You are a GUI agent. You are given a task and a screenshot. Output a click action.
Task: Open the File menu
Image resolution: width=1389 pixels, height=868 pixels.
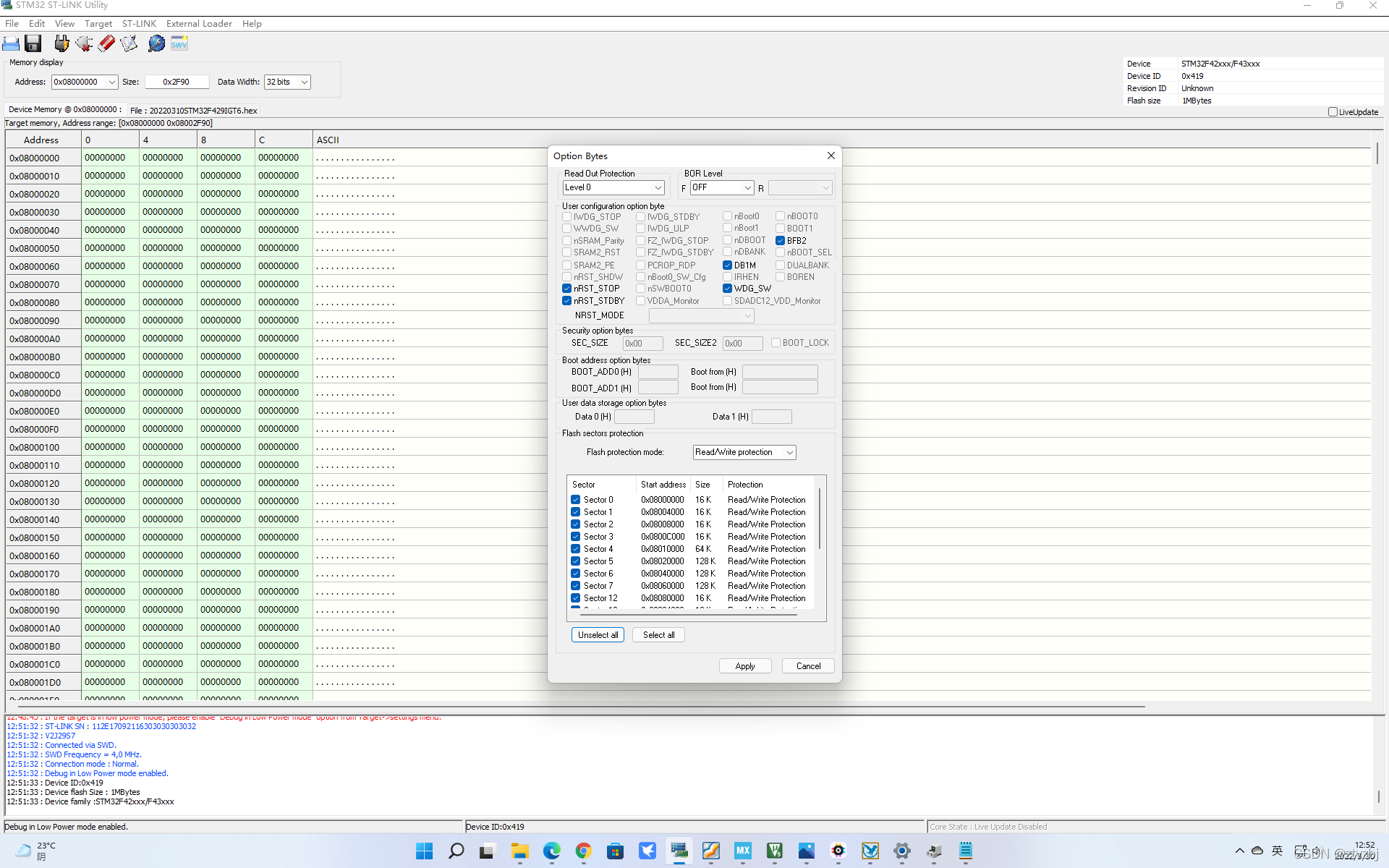pos(12,24)
